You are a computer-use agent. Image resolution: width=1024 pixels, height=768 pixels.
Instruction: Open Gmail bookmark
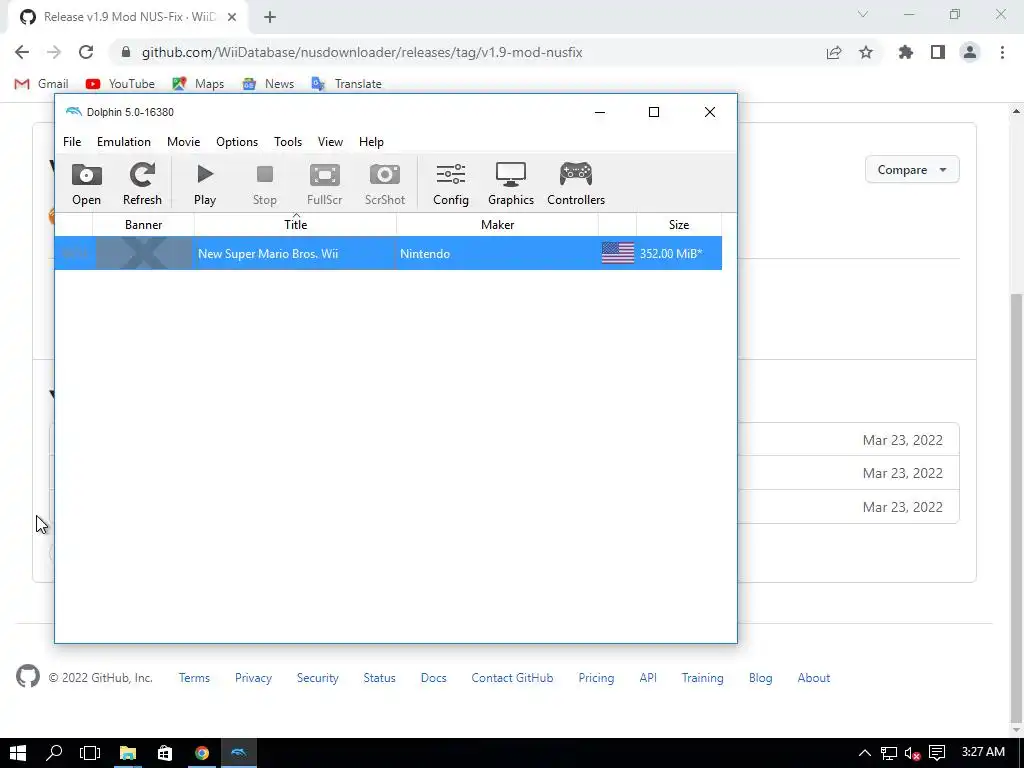pos(42,84)
